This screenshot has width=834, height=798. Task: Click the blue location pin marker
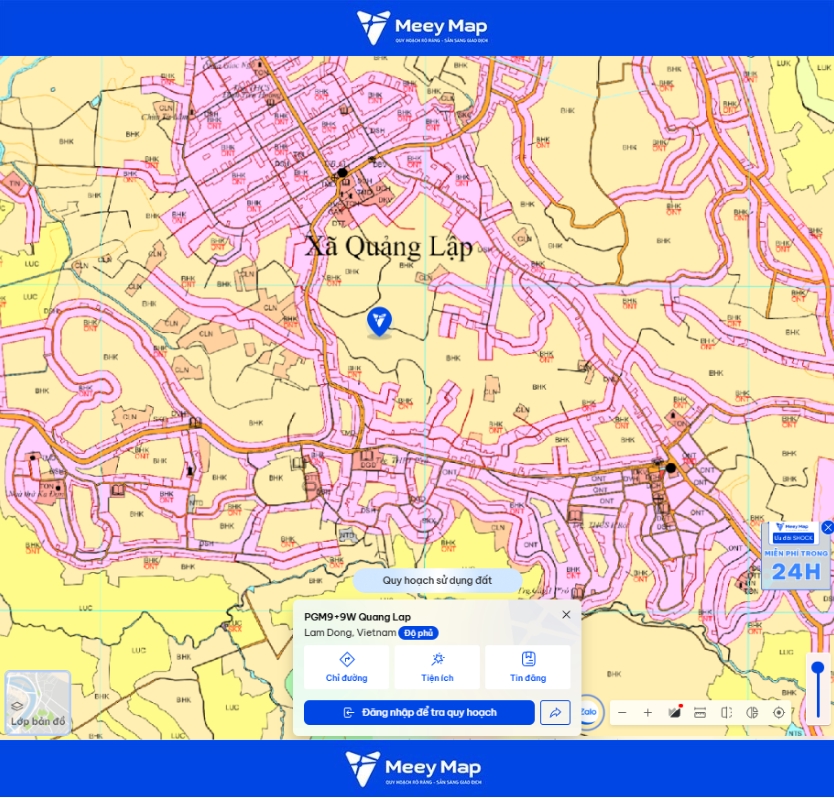(x=379, y=322)
